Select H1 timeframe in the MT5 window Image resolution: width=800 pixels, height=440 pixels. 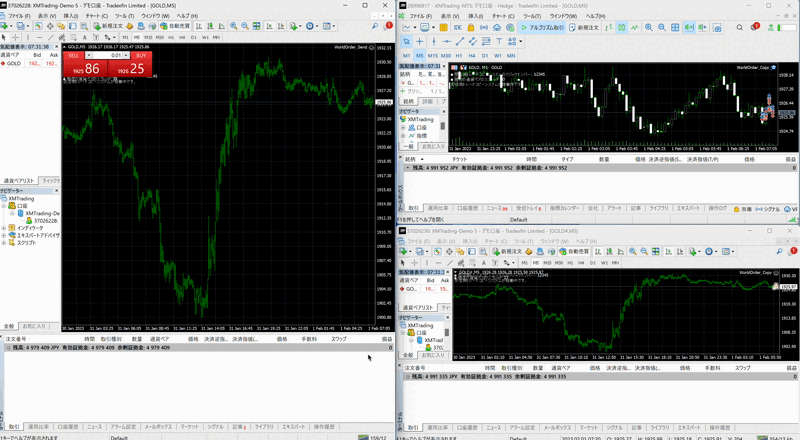461,55
